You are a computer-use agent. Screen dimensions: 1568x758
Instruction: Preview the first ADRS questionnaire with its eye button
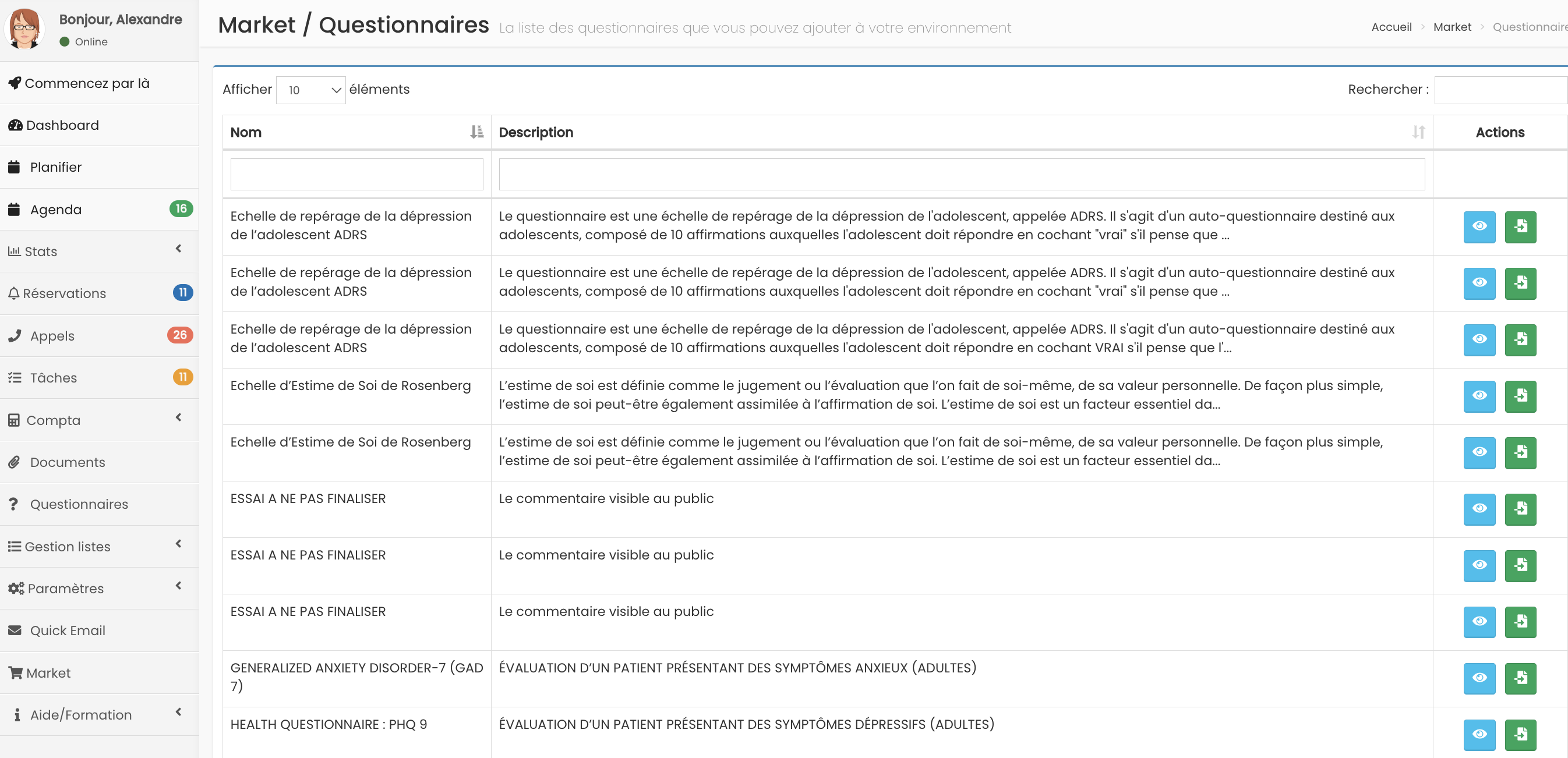point(1479,227)
